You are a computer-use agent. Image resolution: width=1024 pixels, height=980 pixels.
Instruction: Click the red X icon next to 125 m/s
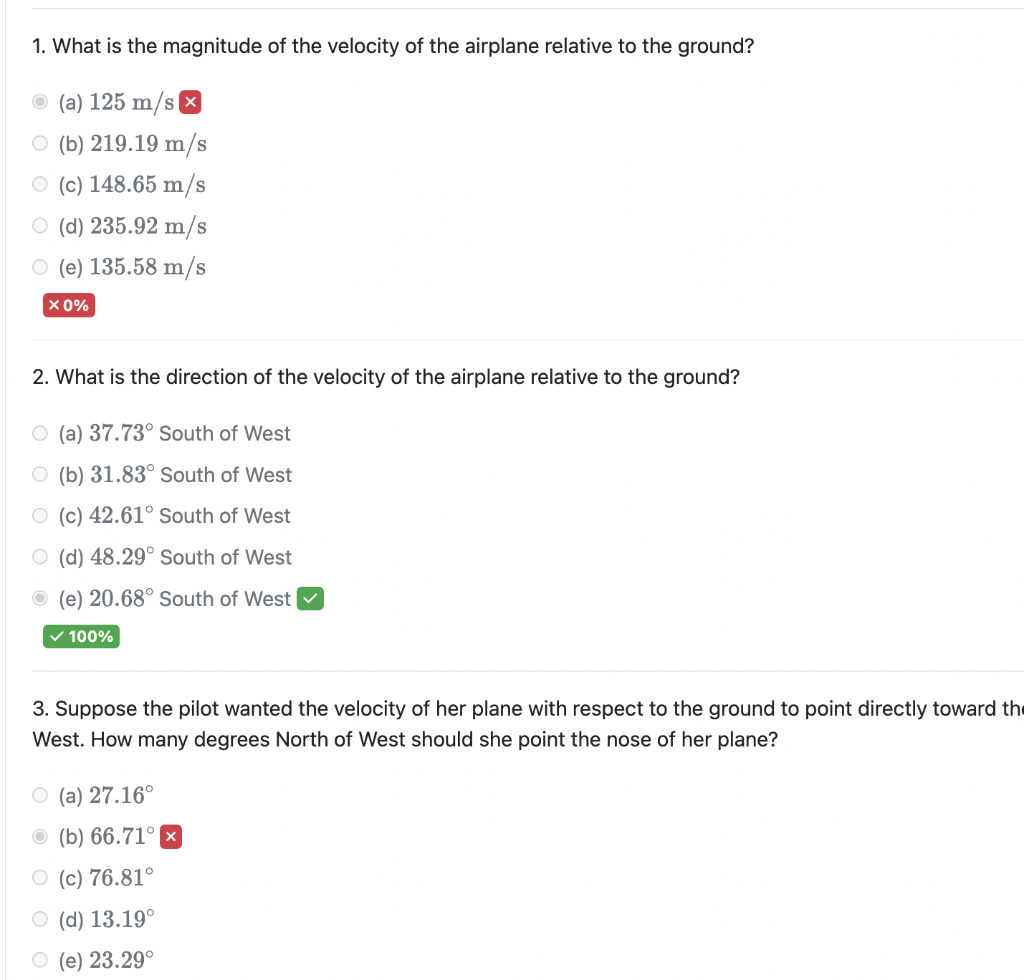tap(190, 101)
